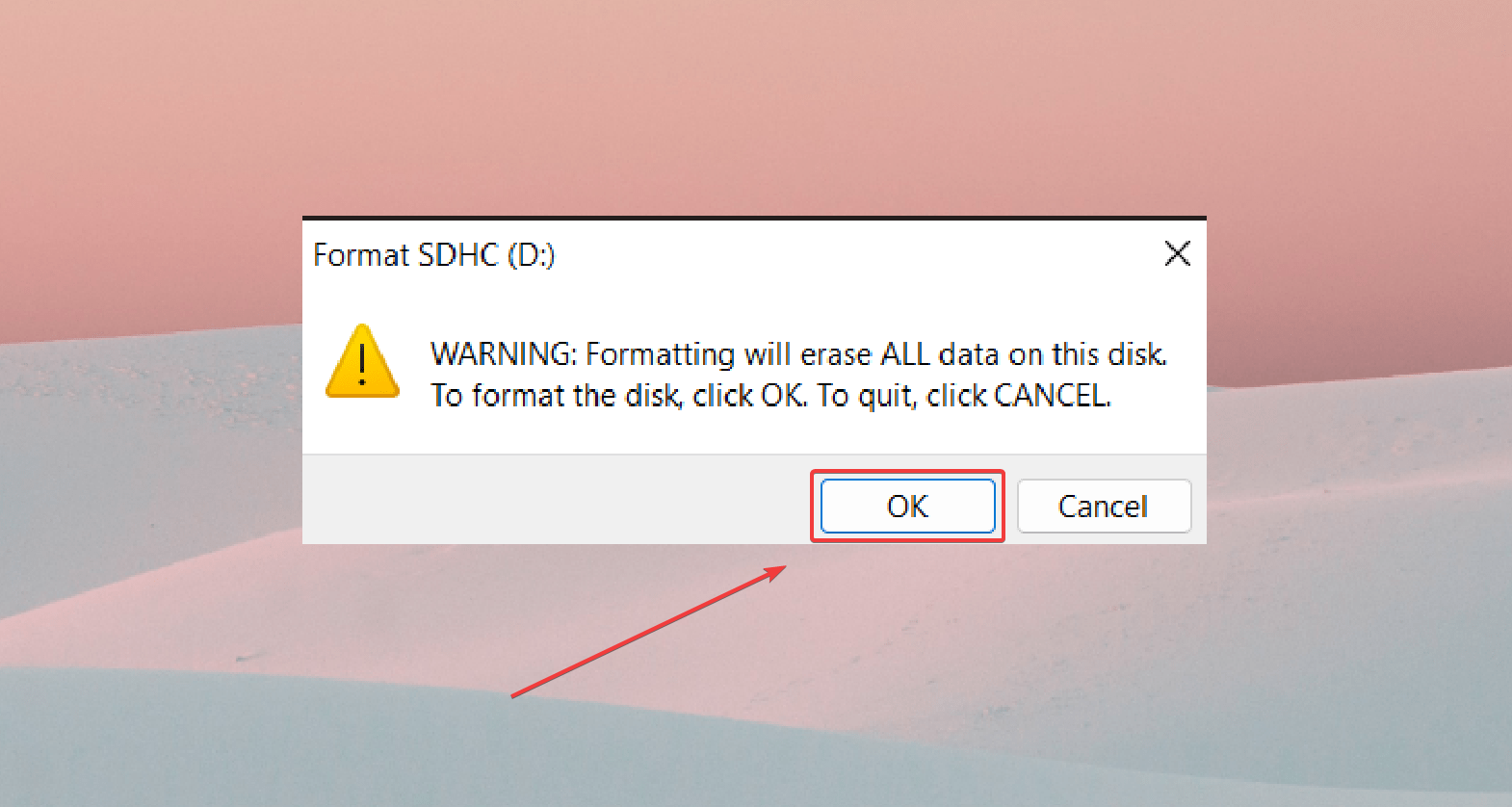
Task: Click the word WARNING in the message
Action: point(501,354)
